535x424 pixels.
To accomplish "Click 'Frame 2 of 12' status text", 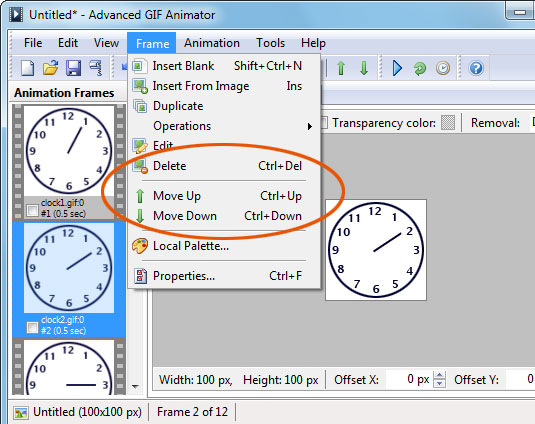I will pos(192,412).
